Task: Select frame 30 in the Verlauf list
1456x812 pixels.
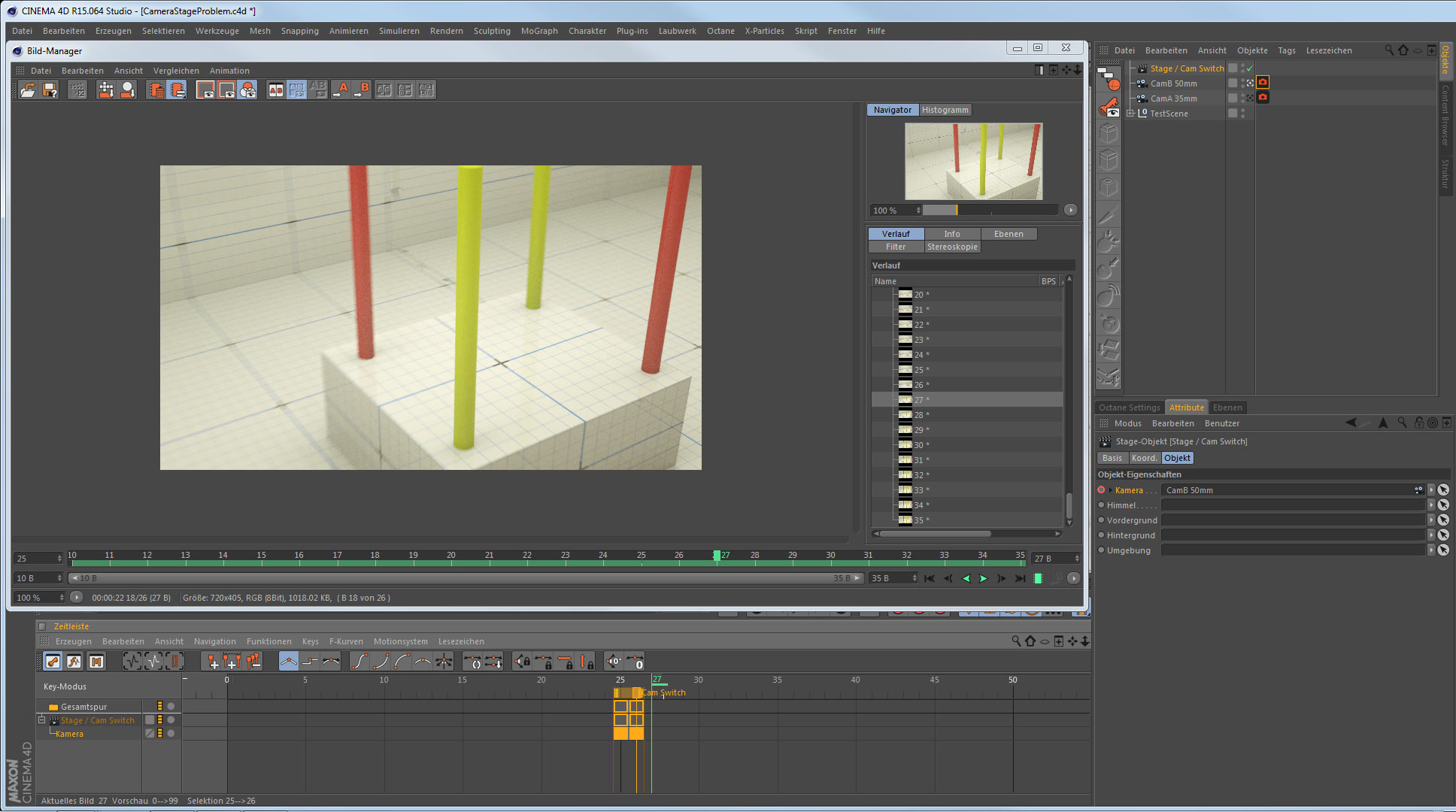Action: tap(918, 445)
